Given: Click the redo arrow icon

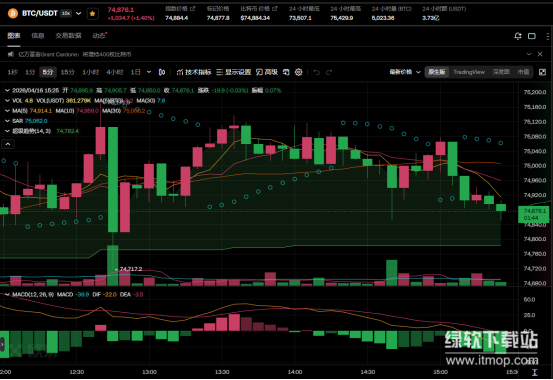Looking at the screenshot, I should click(x=329, y=72).
